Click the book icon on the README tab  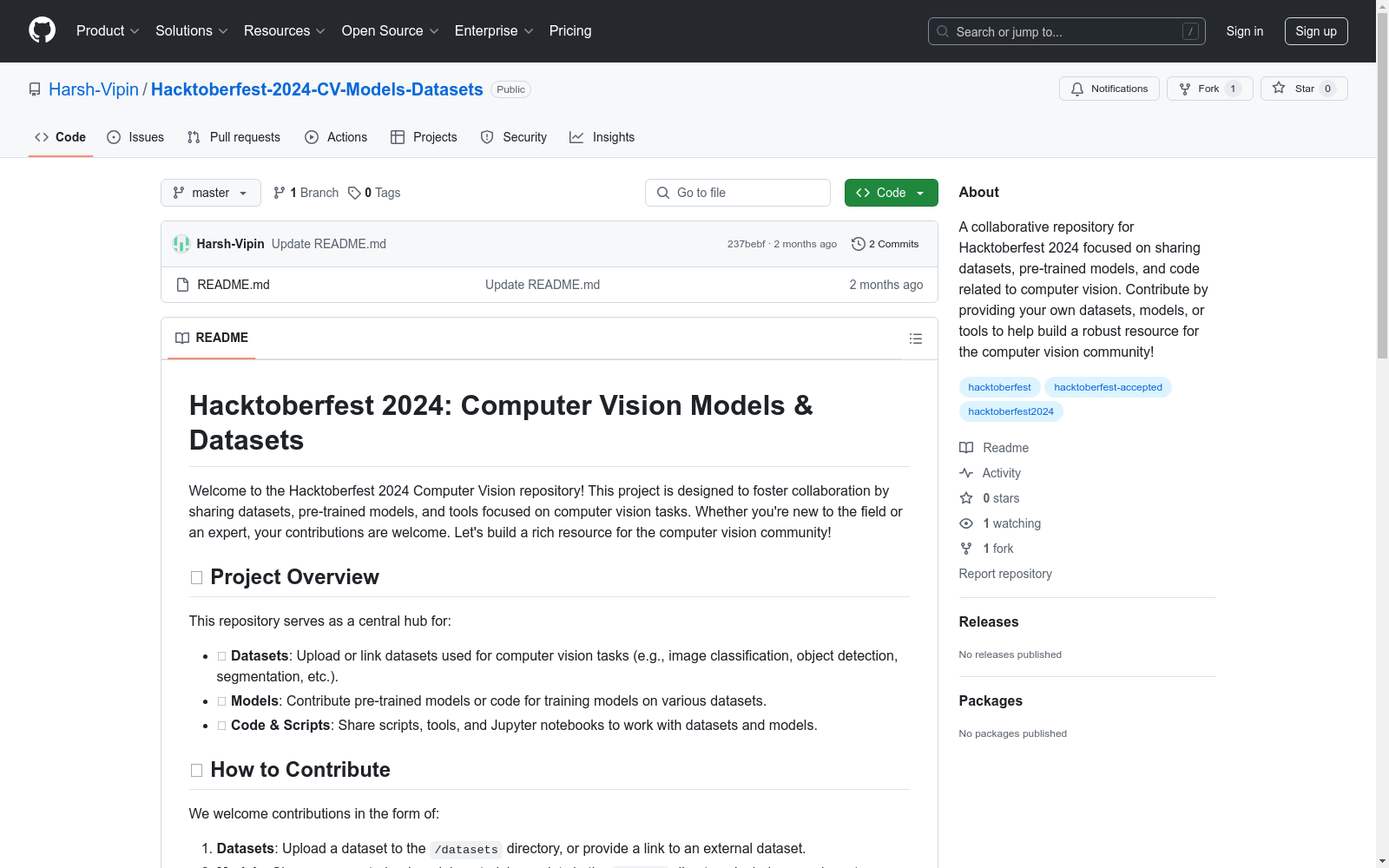pos(182,338)
